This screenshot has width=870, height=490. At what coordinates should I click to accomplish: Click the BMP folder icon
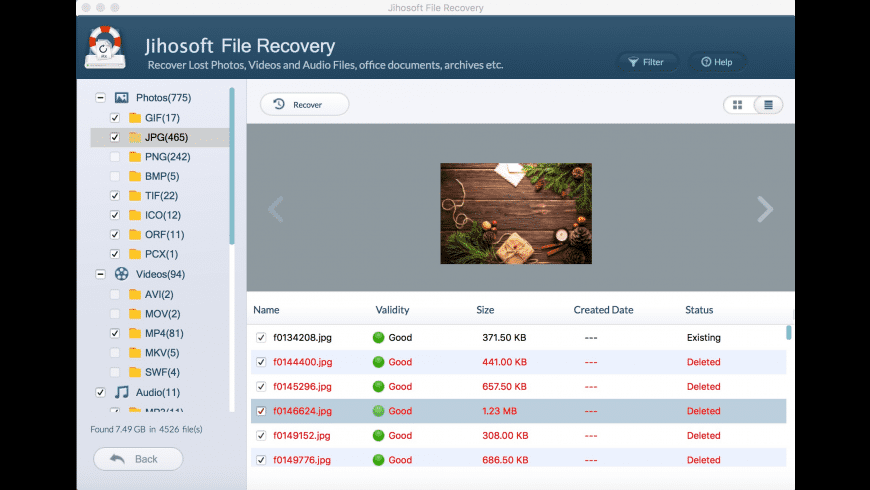(x=135, y=176)
